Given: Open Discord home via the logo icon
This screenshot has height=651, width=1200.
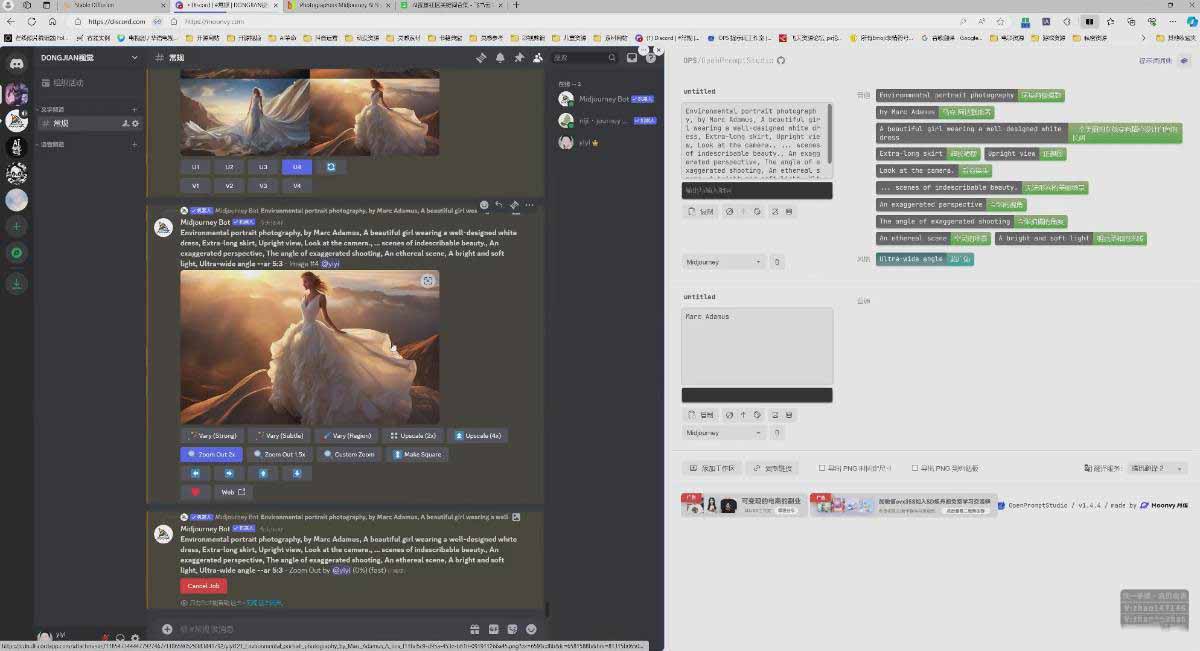Looking at the screenshot, I should click(x=16, y=63).
